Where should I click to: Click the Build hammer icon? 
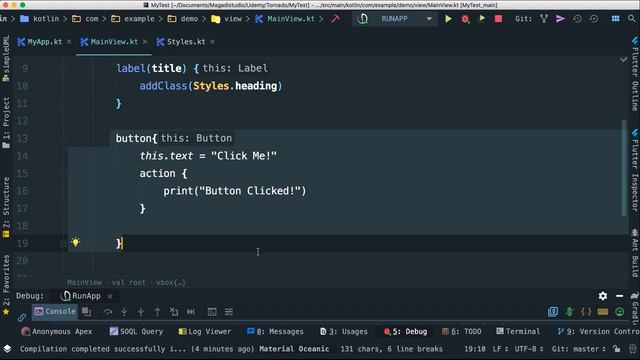click(x=336, y=19)
